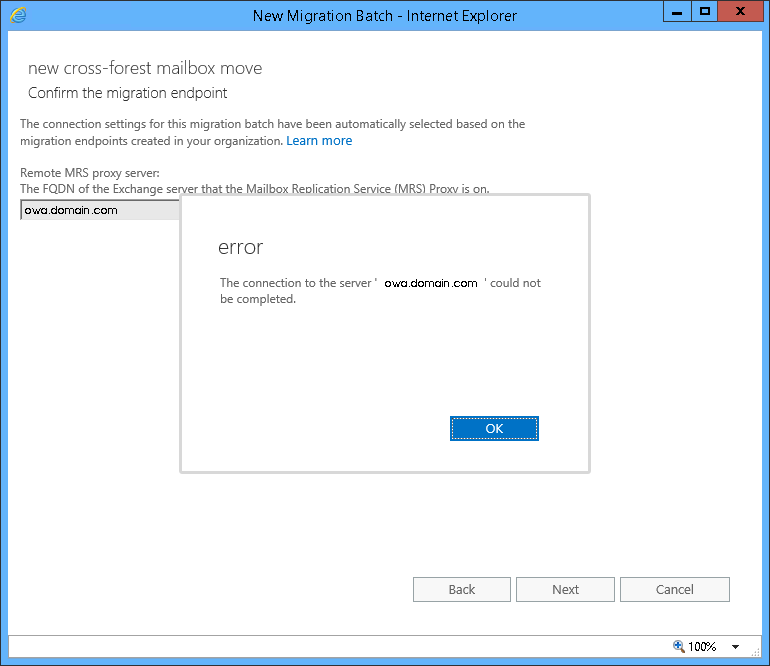Cancel the migration batch wizard

(675, 589)
